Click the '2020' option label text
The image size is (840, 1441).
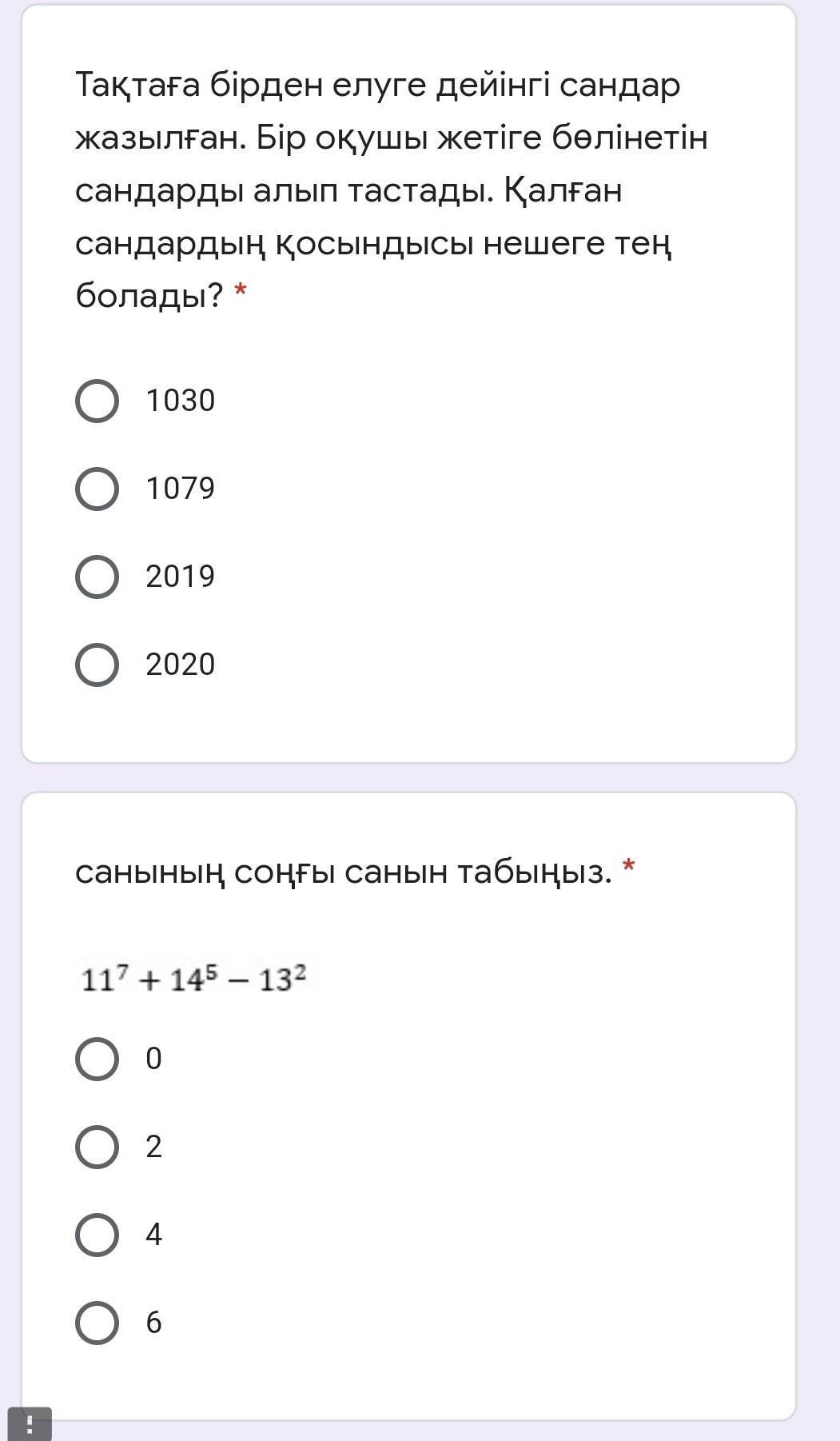coord(180,665)
